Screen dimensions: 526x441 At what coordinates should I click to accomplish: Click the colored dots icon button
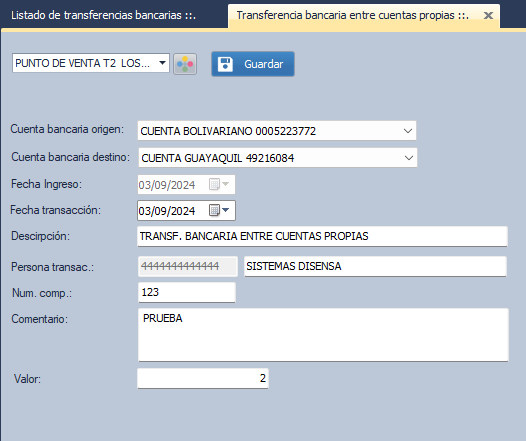pyautogui.click(x=185, y=64)
